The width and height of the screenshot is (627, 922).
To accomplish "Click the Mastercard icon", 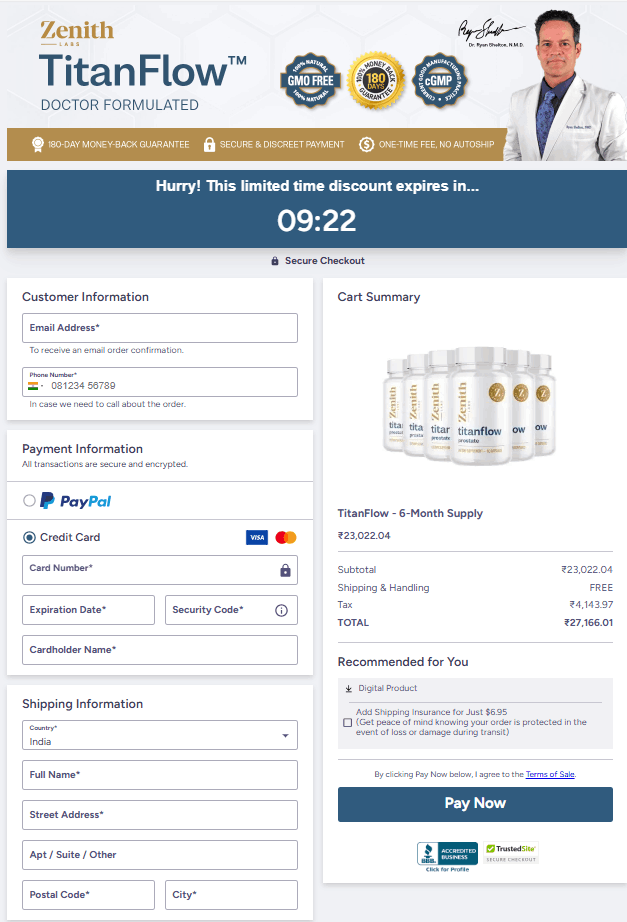I will 286,537.
